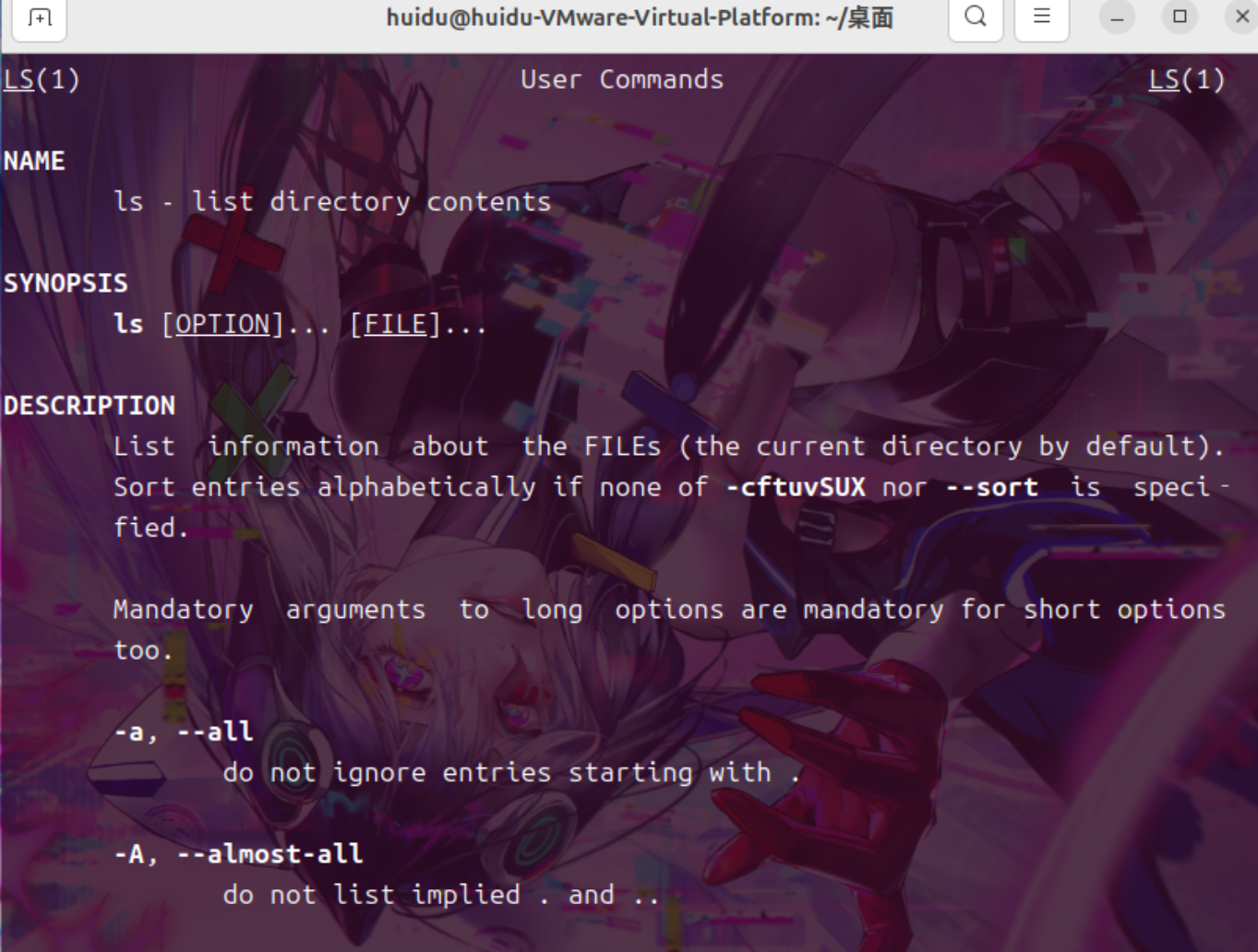Click the line starting 'List information about'
Image resolution: width=1258 pixels, height=952 pixels.
tap(669, 446)
